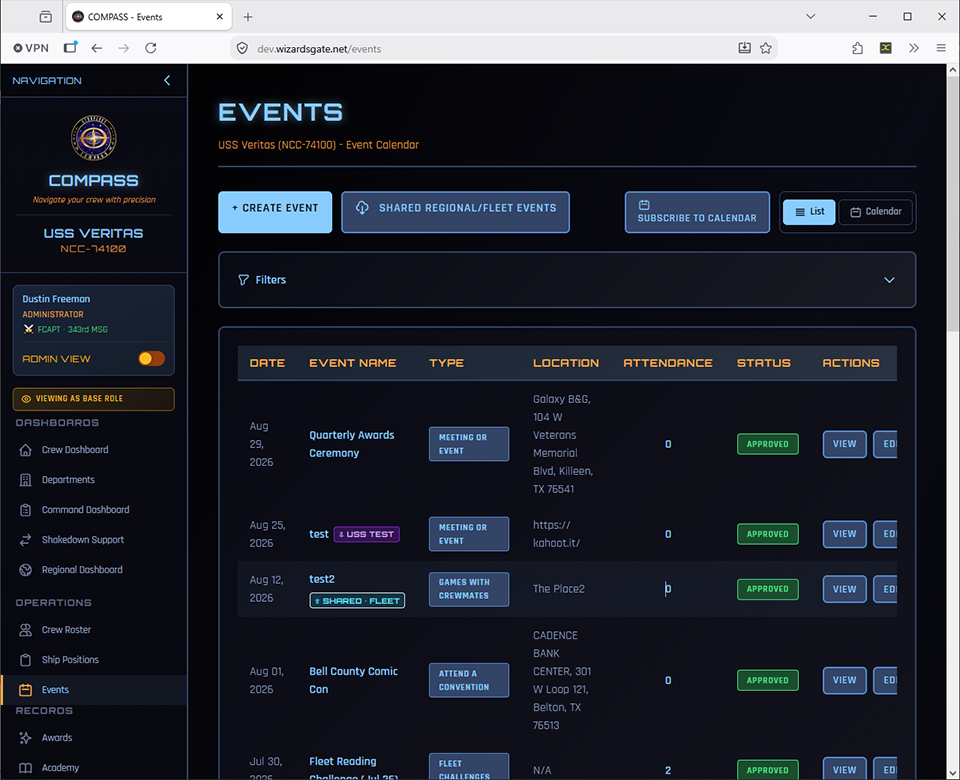Open the Bell County Comic Con link
960x780 pixels.
click(x=353, y=681)
